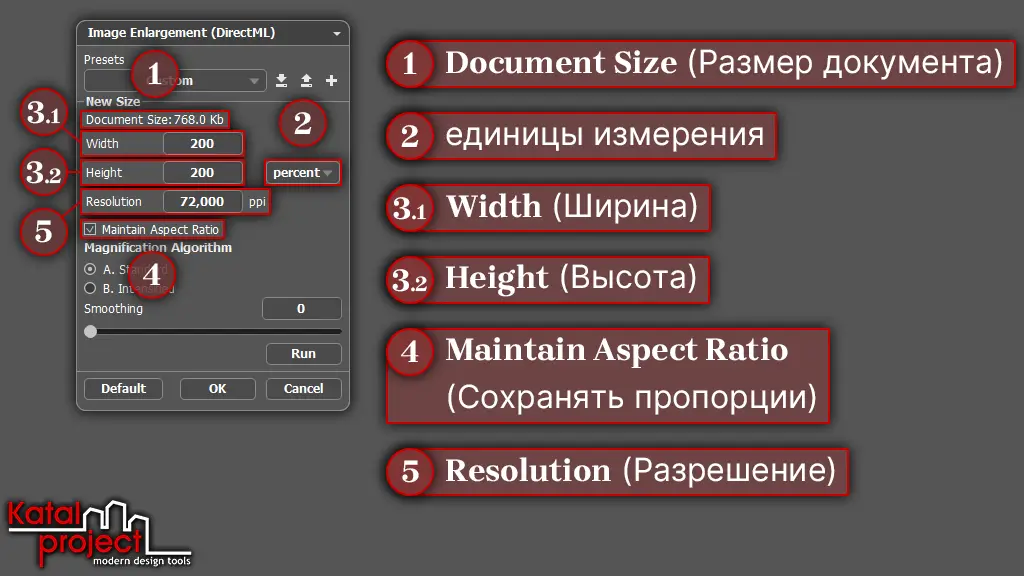
Task: Click the plus icon to add preset
Action: pyautogui.click(x=332, y=81)
